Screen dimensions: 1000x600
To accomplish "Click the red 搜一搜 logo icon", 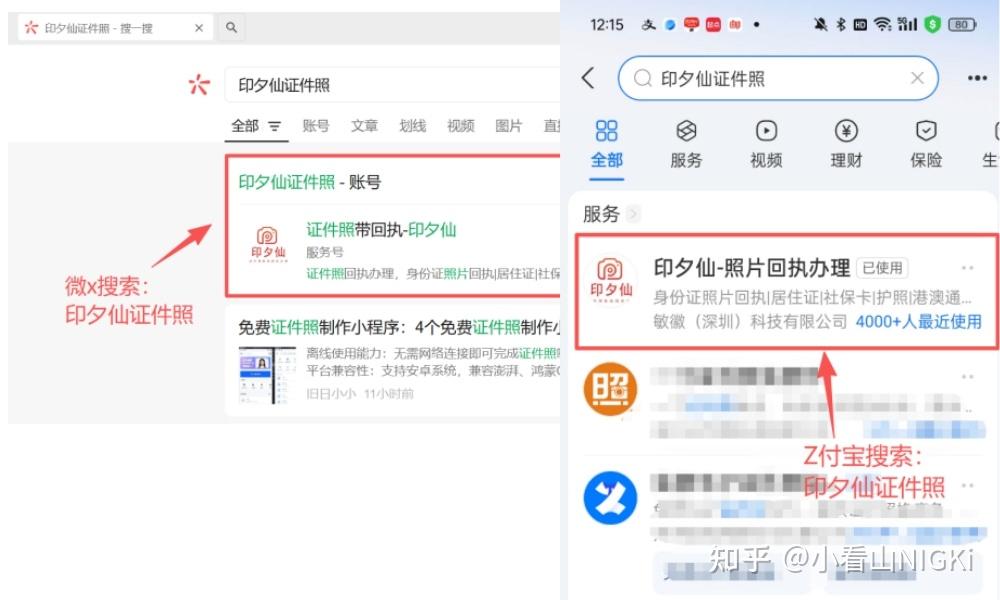I will 199,84.
